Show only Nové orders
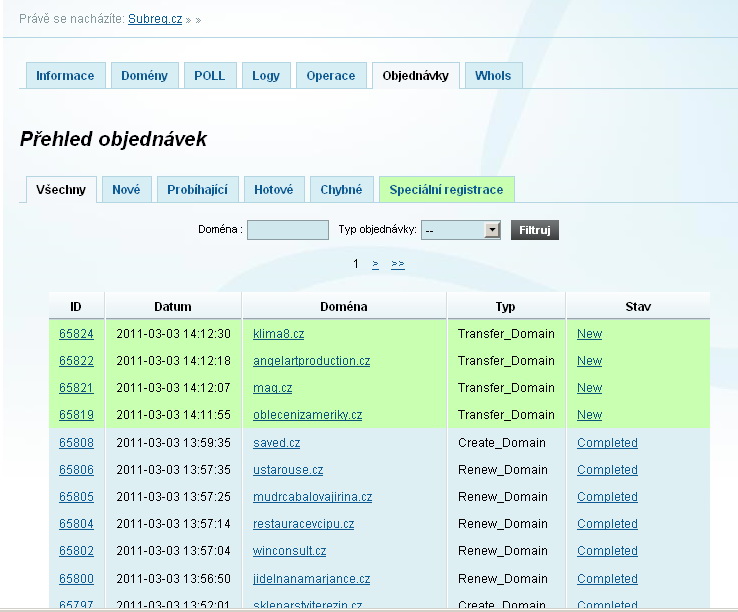This screenshot has height=612, width=738. [x=126, y=190]
